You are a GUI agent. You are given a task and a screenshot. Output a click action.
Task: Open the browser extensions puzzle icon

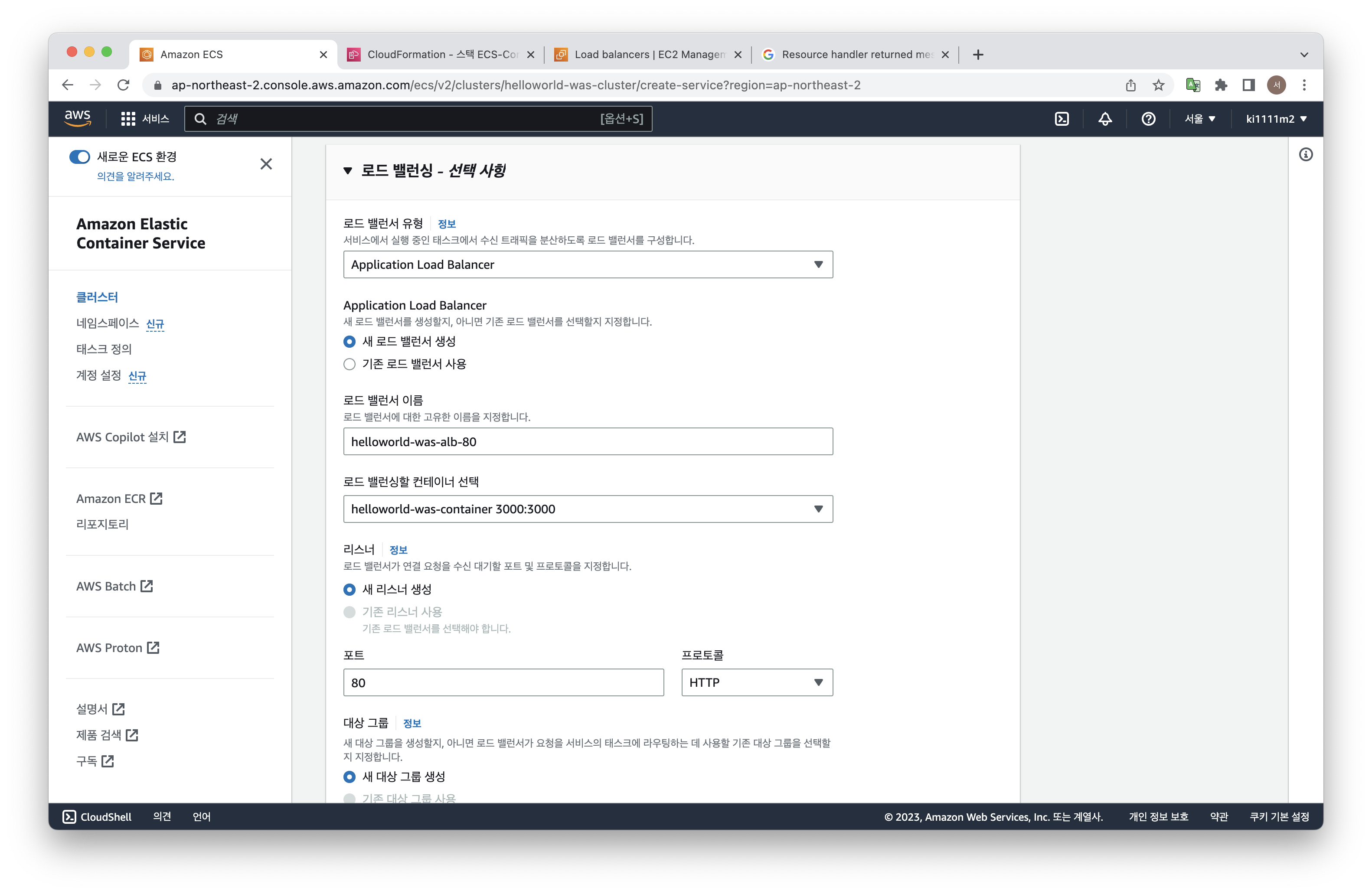coord(1220,85)
